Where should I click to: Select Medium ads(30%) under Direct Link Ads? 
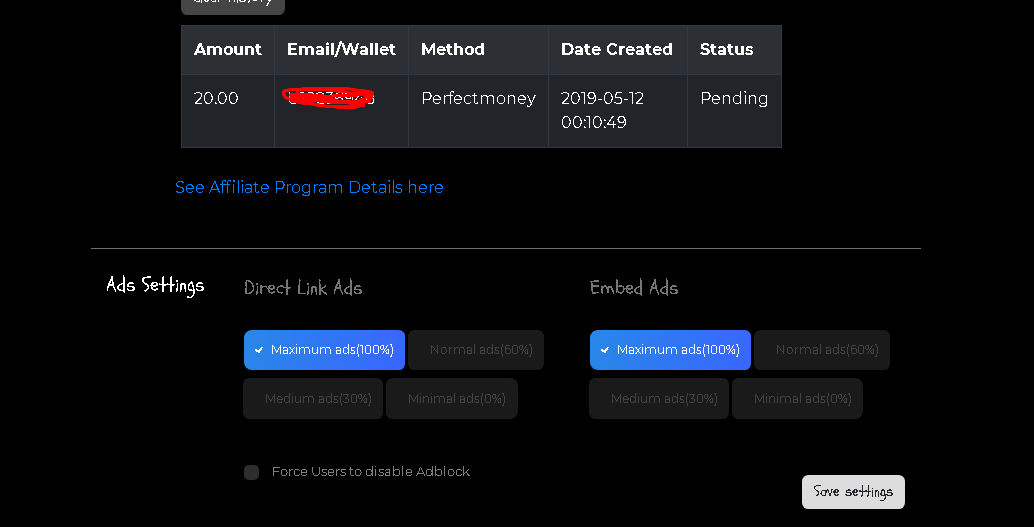pyautogui.click(x=313, y=398)
